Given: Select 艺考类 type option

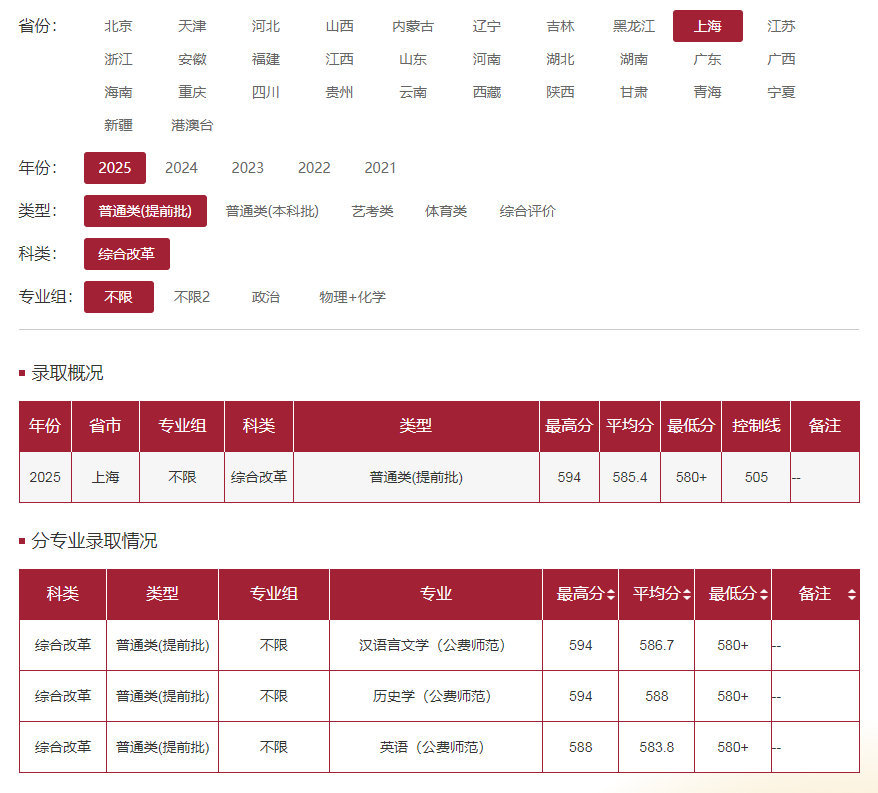Looking at the screenshot, I should click(x=372, y=211).
